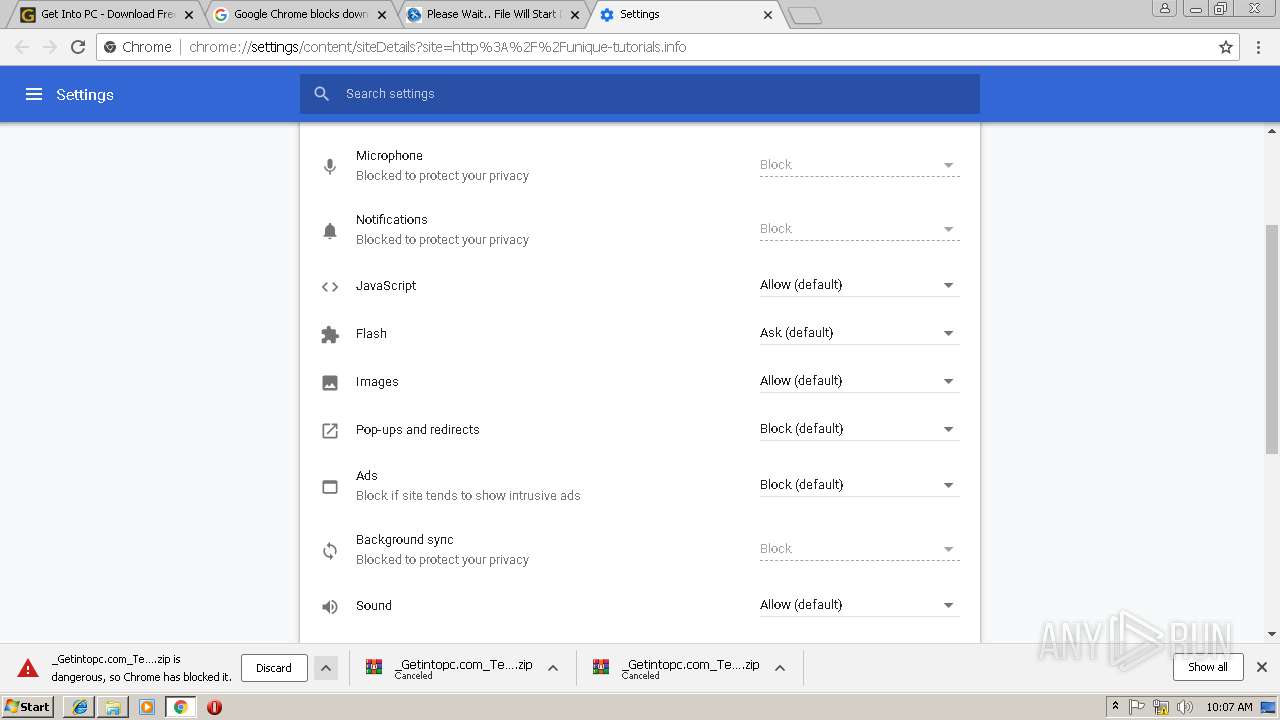Click the Microphone icon

pyautogui.click(x=330, y=166)
